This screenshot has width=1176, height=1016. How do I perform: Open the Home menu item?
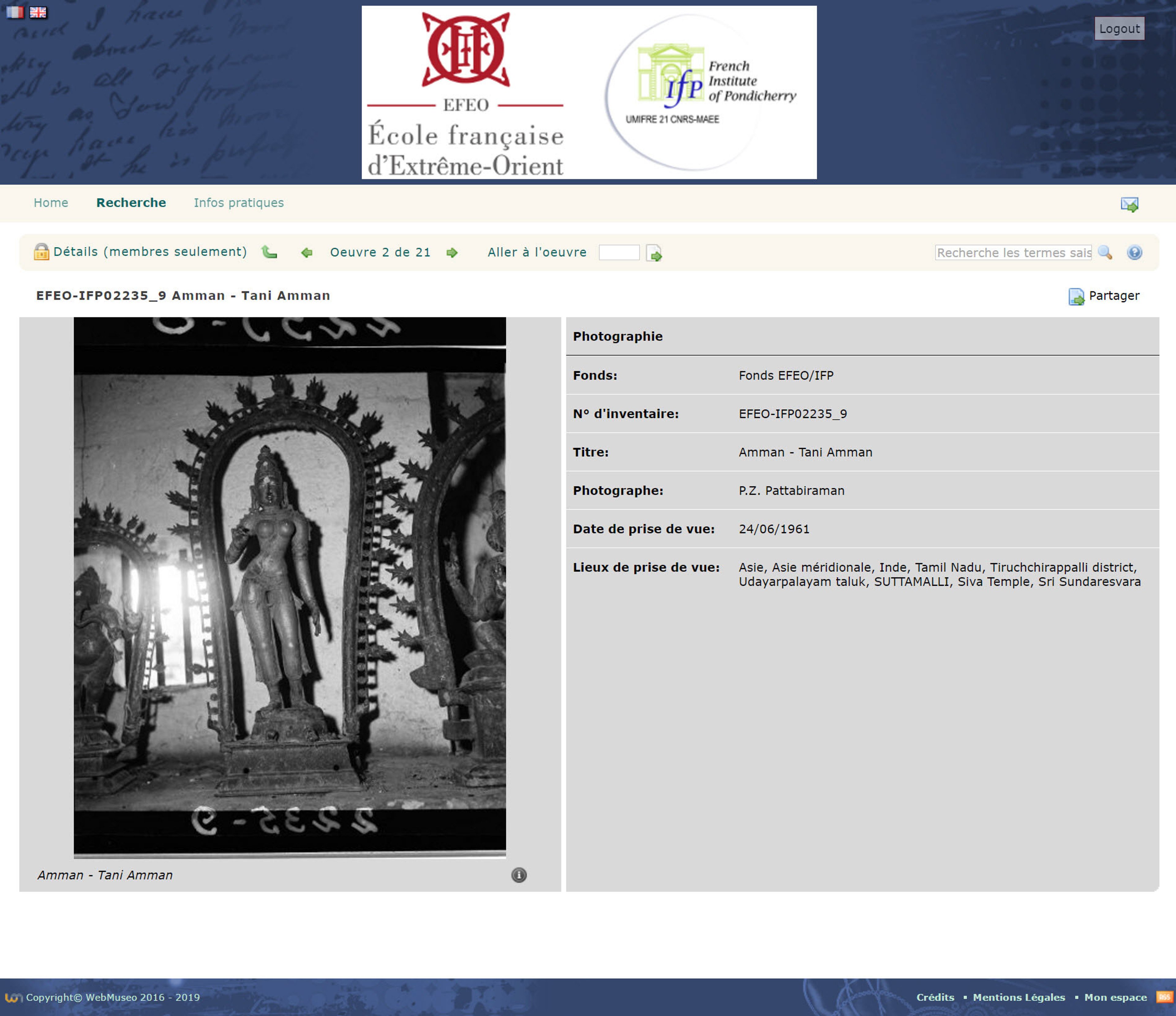pos(51,203)
